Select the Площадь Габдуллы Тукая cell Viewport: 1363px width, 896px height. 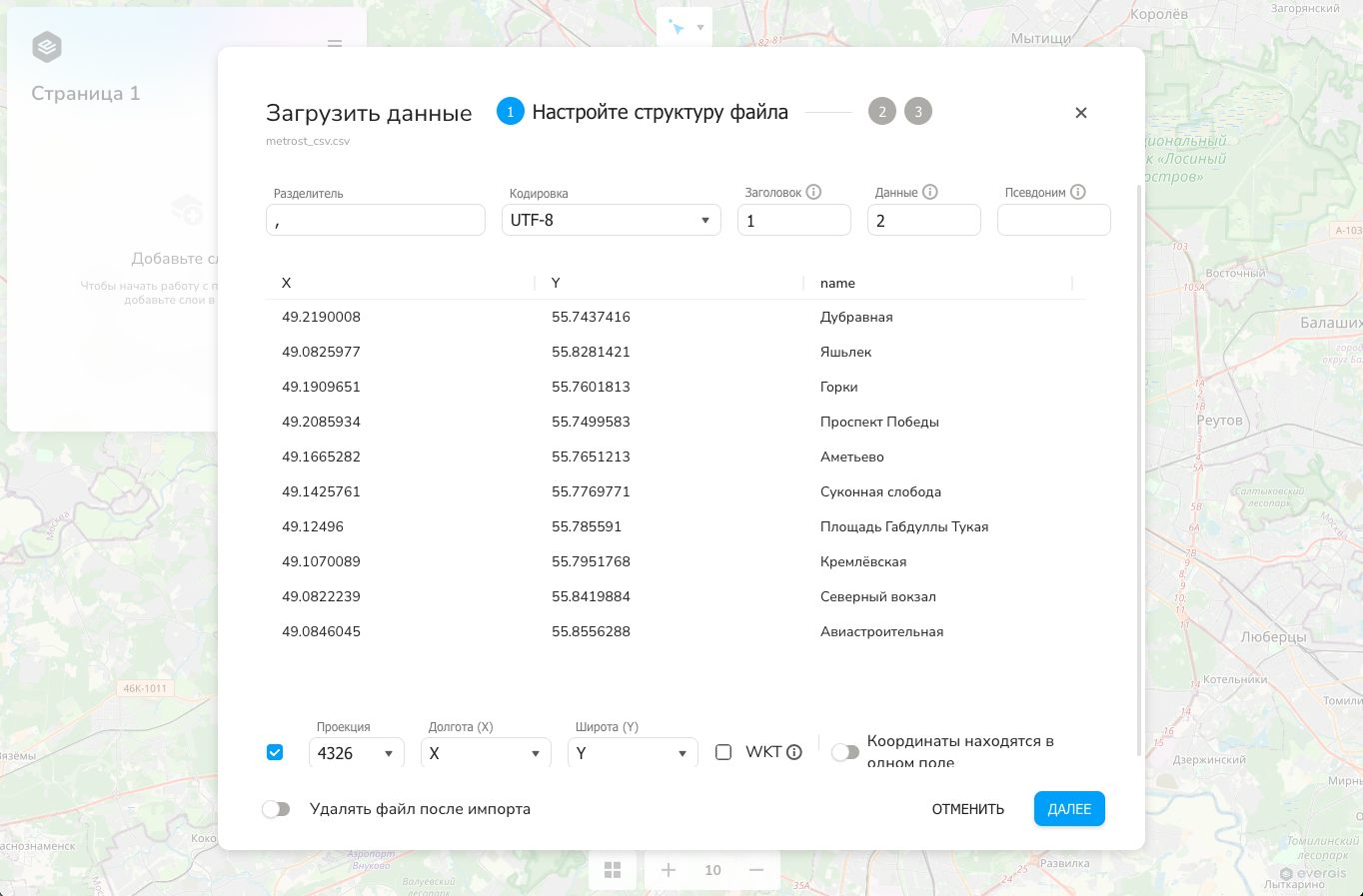(904, 526)
